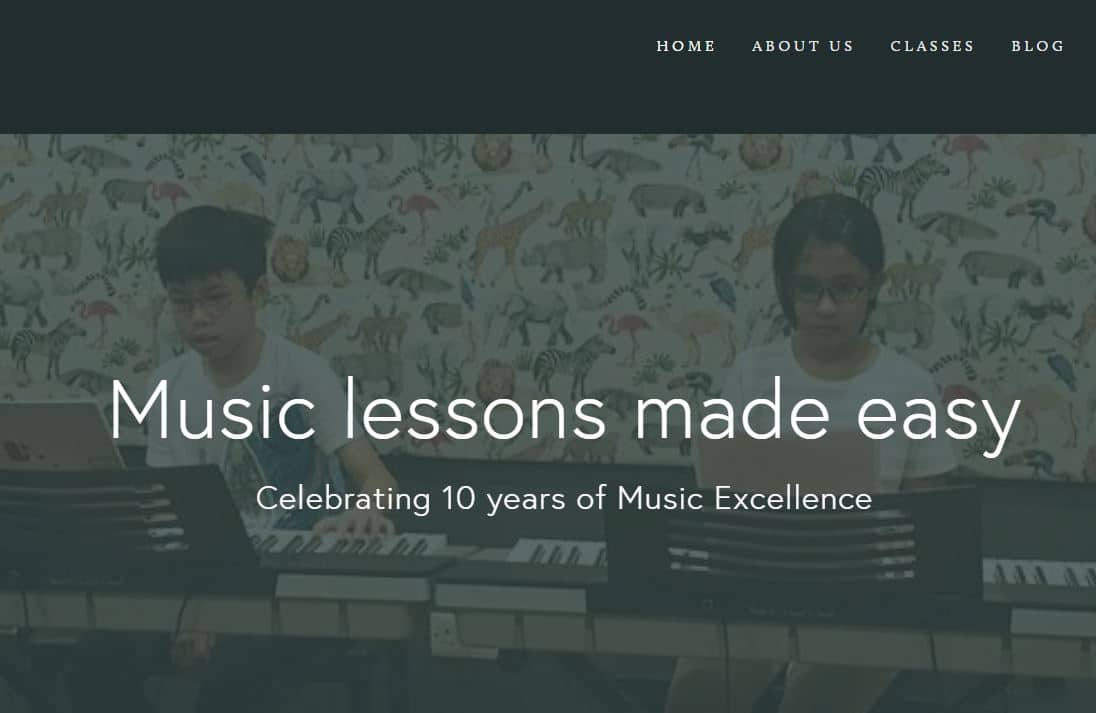The image size is (1096, 713).
Task: Click the "Celebrating 10 years" subtitle text
Action: pos(564,498)
